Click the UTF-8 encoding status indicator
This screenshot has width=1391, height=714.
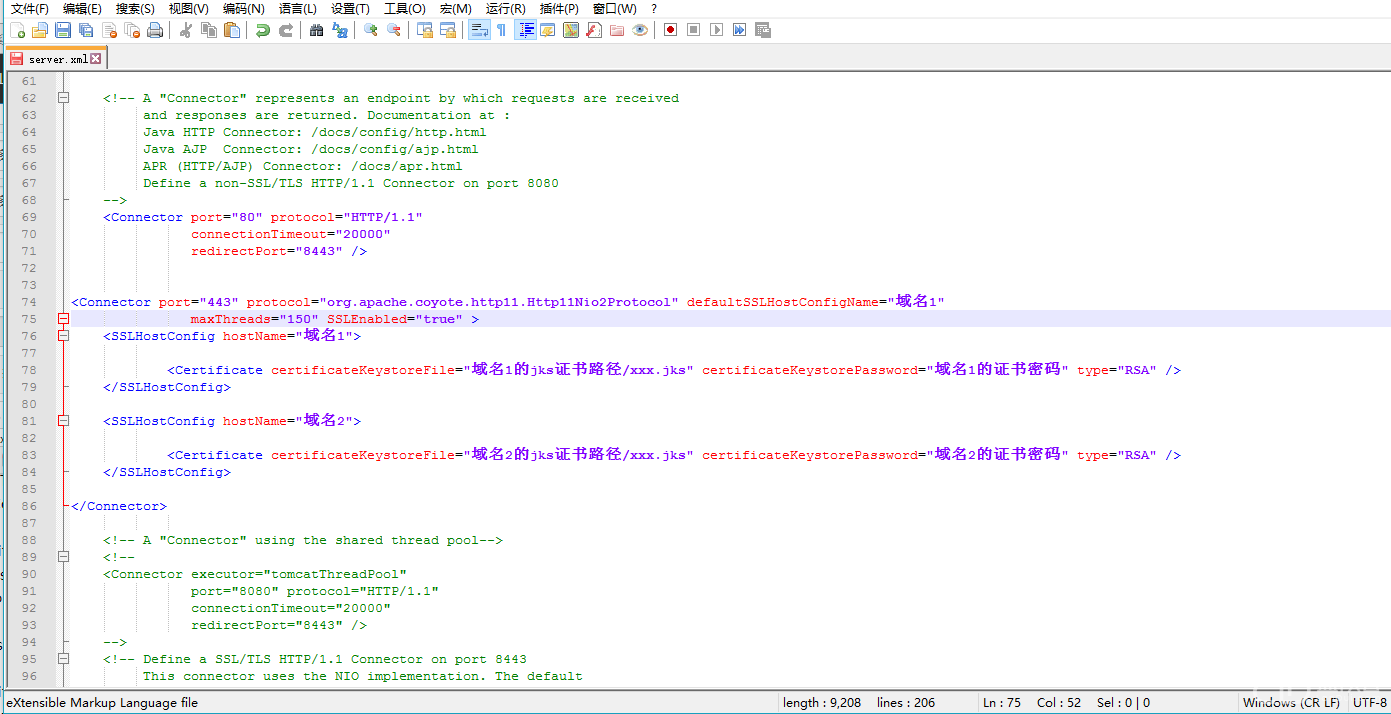1369,702
